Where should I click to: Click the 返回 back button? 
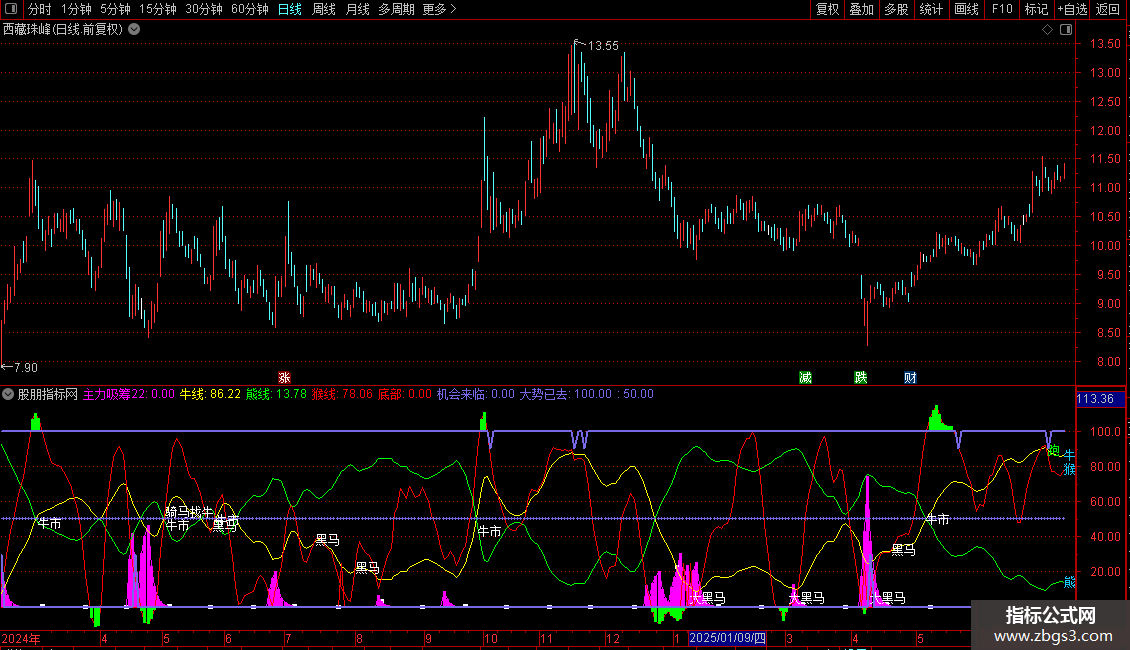click(x=1108, y=9)
